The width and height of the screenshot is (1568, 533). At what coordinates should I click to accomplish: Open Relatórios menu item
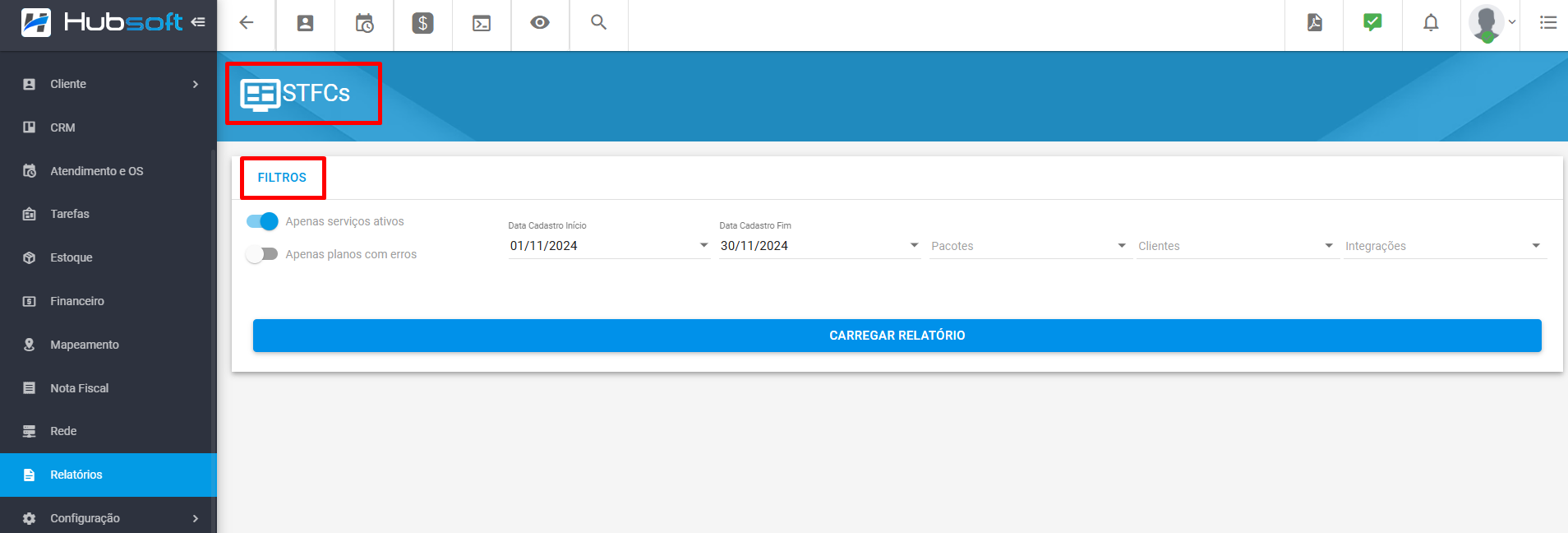(x=108, y=475)
